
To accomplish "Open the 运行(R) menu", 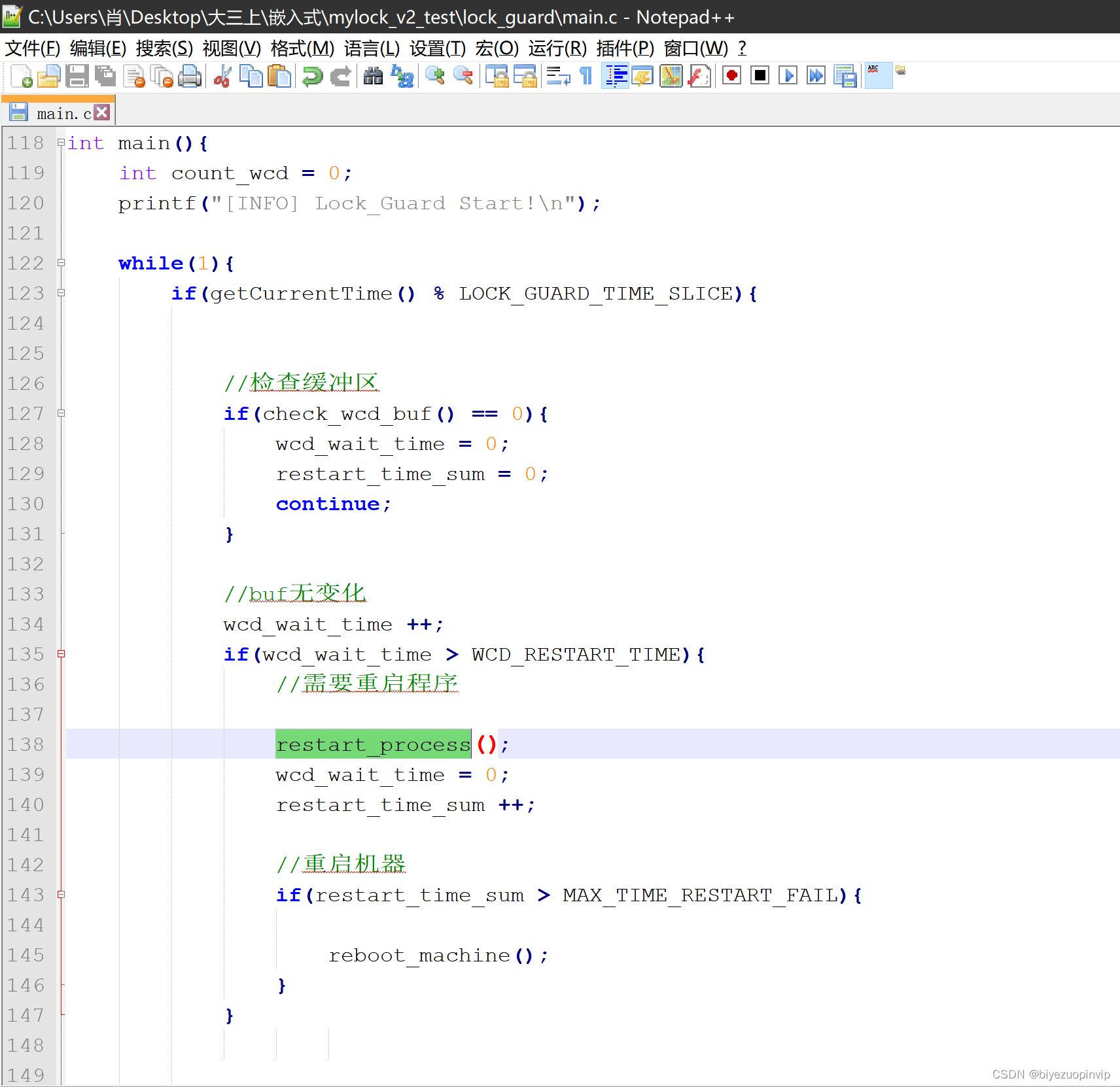I will coord(557,48).
